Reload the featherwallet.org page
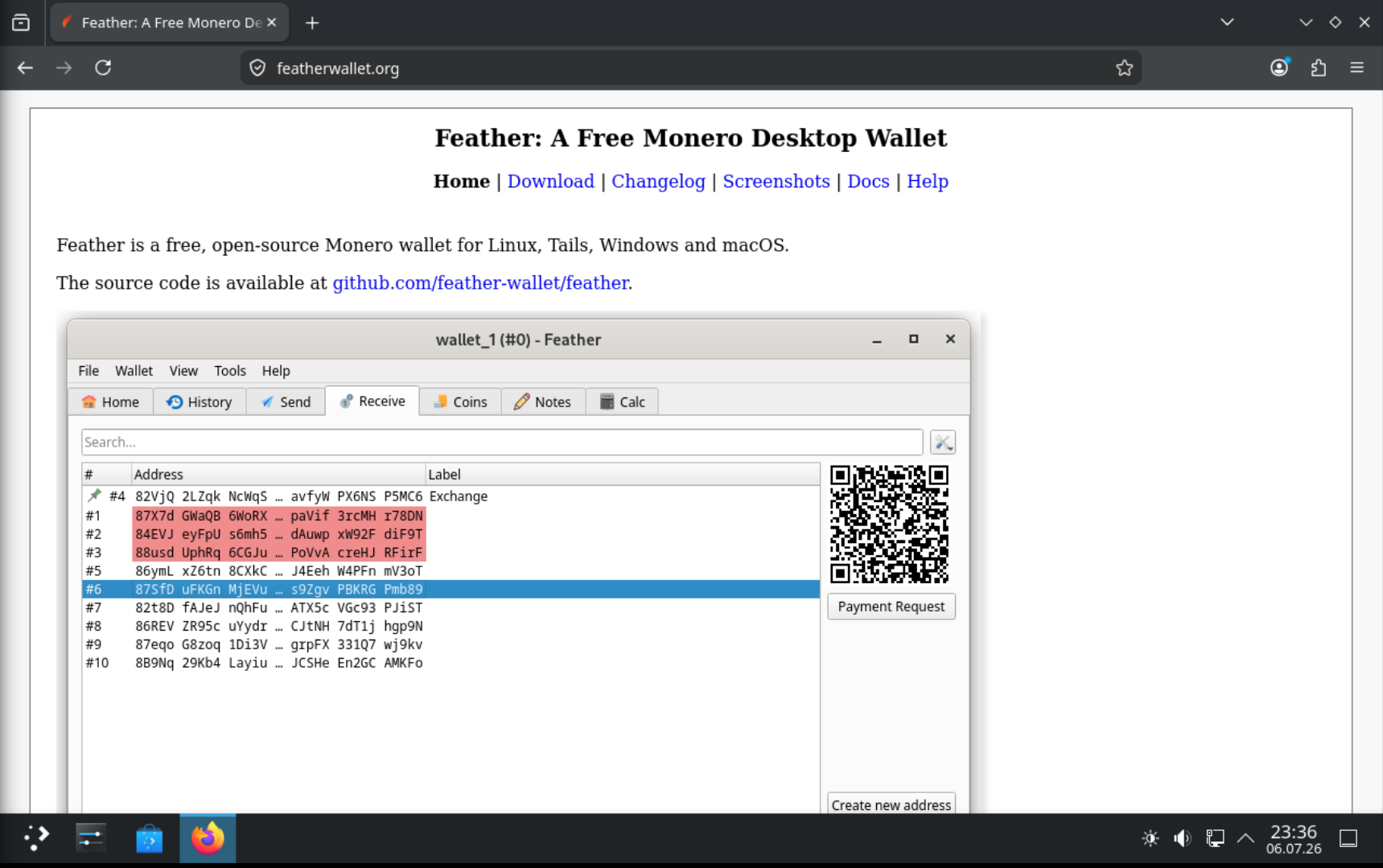 click(103, 68)
